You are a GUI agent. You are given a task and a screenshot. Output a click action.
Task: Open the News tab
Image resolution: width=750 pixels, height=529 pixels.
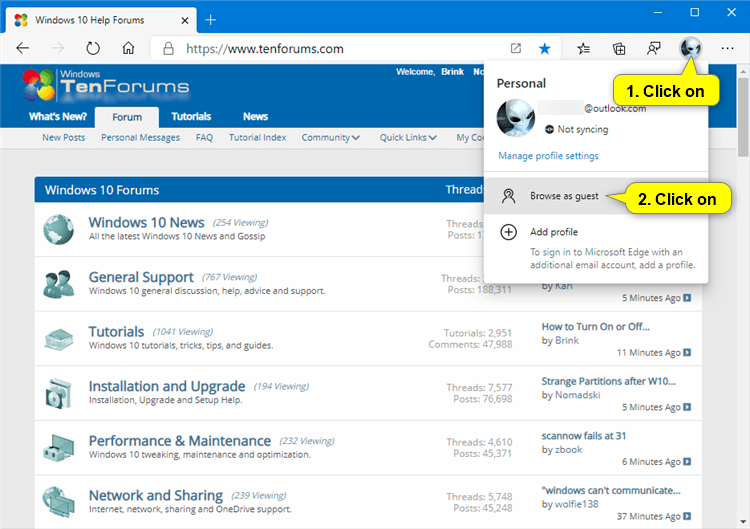(255, 117)
